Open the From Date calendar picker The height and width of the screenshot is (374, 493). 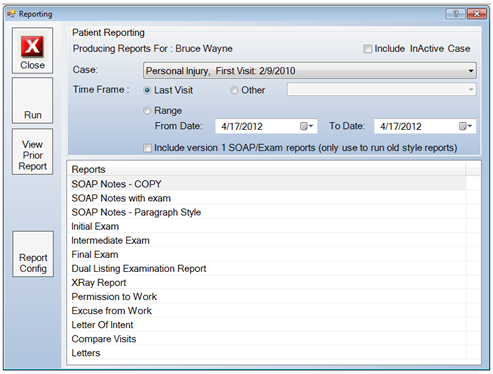(307, 126)
